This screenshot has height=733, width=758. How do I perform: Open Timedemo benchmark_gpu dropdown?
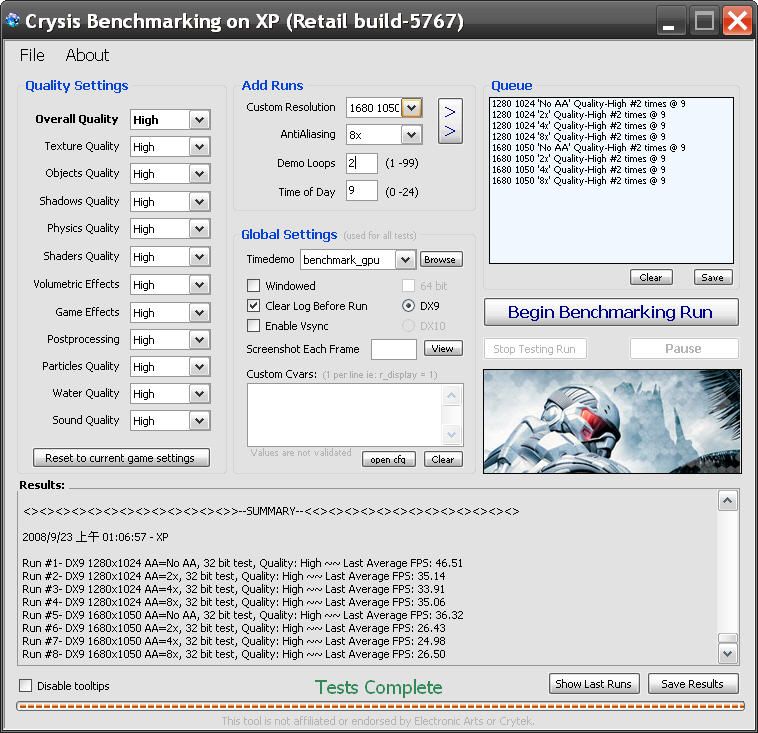tap(406, 260)
